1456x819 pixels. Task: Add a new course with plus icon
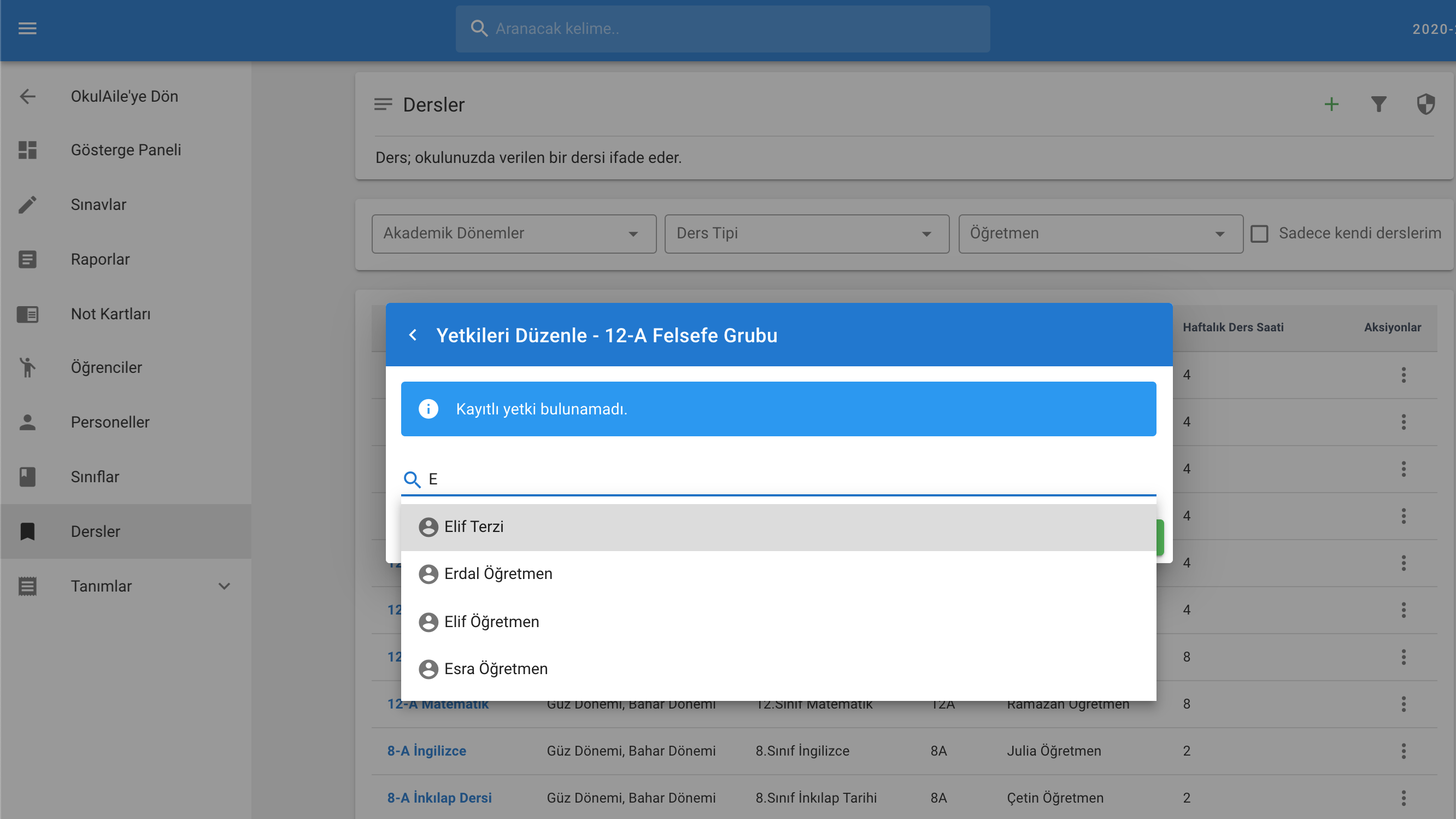click(1331, 104)
